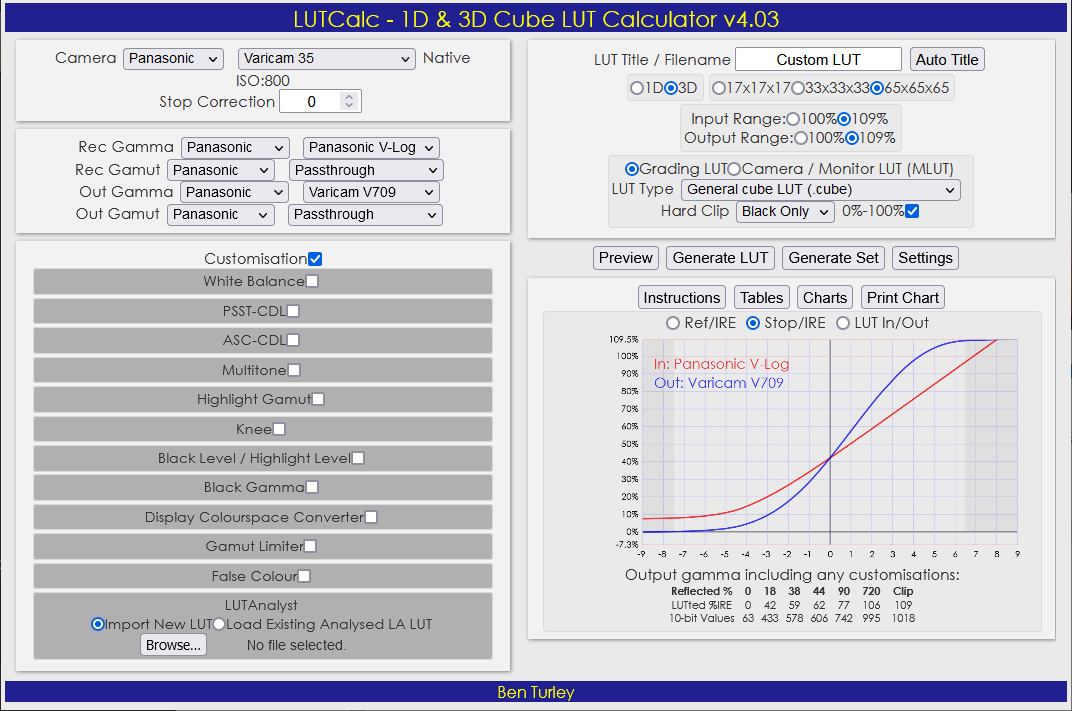Switch to the Charts view
This screenshot has width=1072, height=711.
click(825, 298)
